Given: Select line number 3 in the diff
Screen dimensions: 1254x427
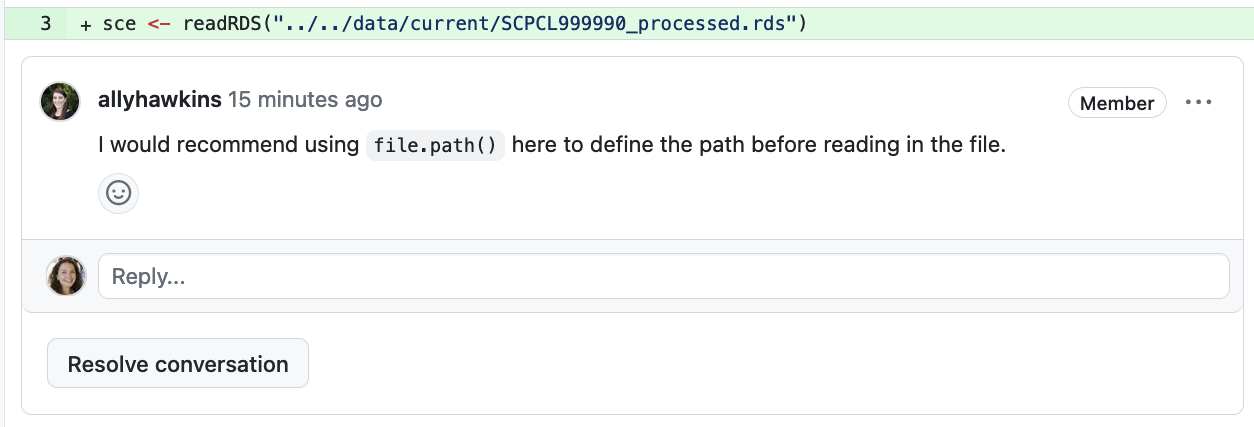Looking at the screenshot, I should 46,23.
